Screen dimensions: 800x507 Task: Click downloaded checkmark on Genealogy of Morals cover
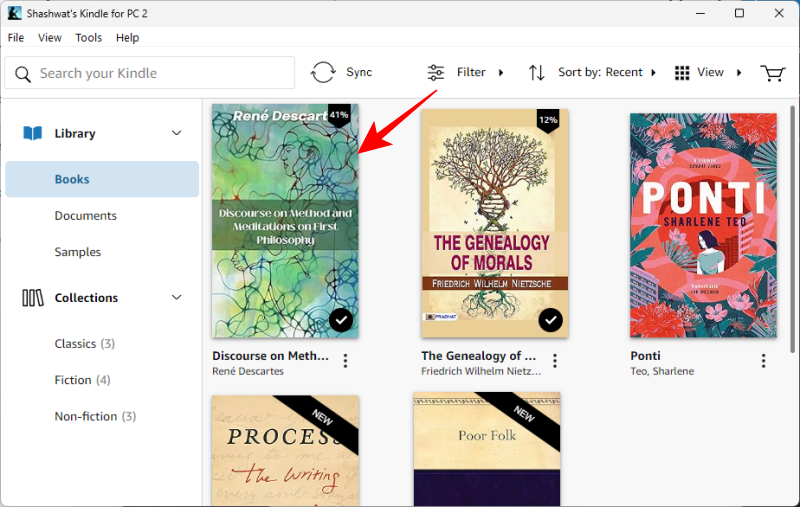551,320
